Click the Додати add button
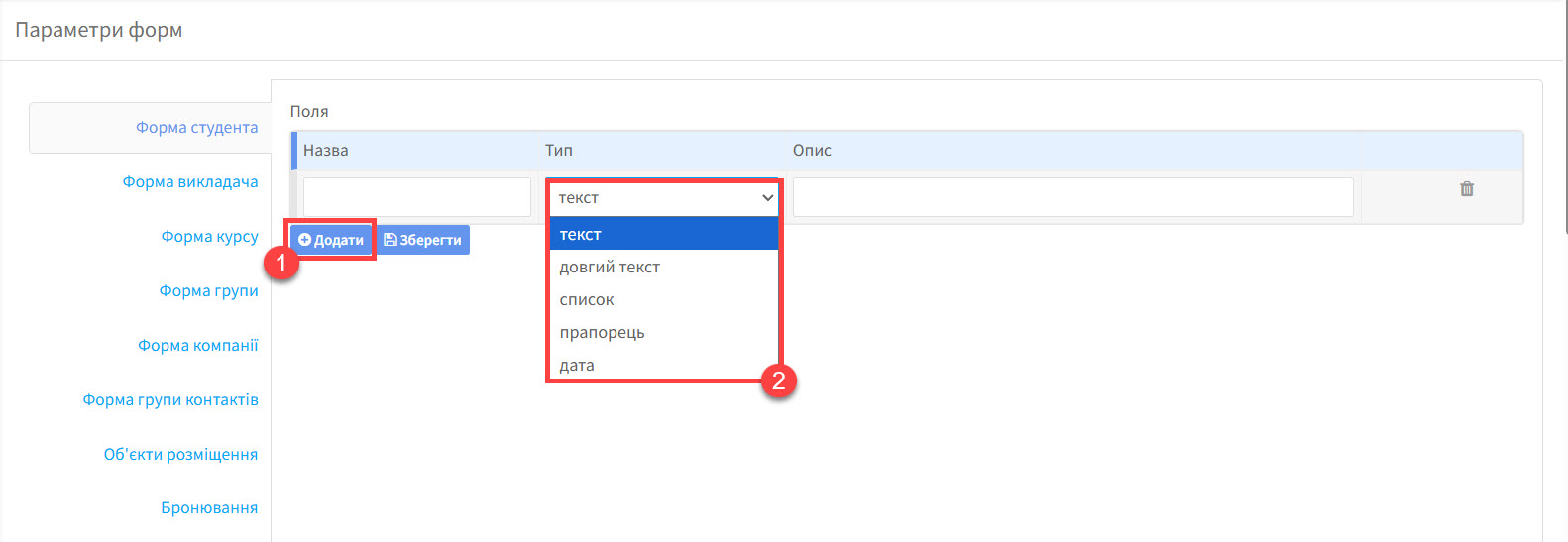 pos(331,240)
